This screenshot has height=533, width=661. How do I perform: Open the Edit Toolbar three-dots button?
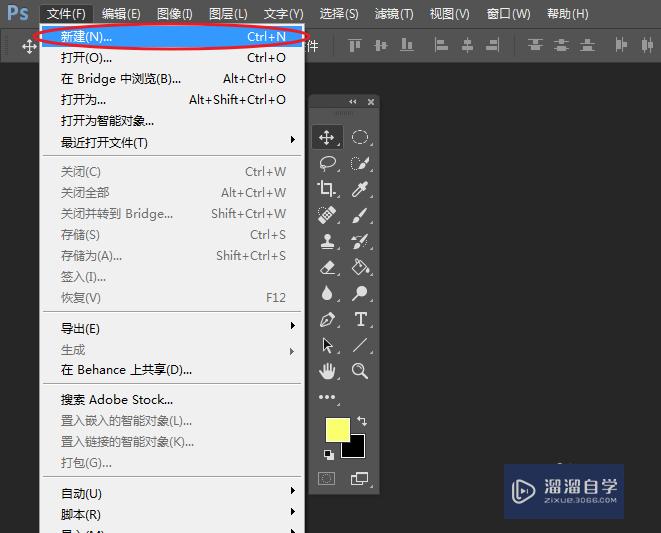[328, 398]
